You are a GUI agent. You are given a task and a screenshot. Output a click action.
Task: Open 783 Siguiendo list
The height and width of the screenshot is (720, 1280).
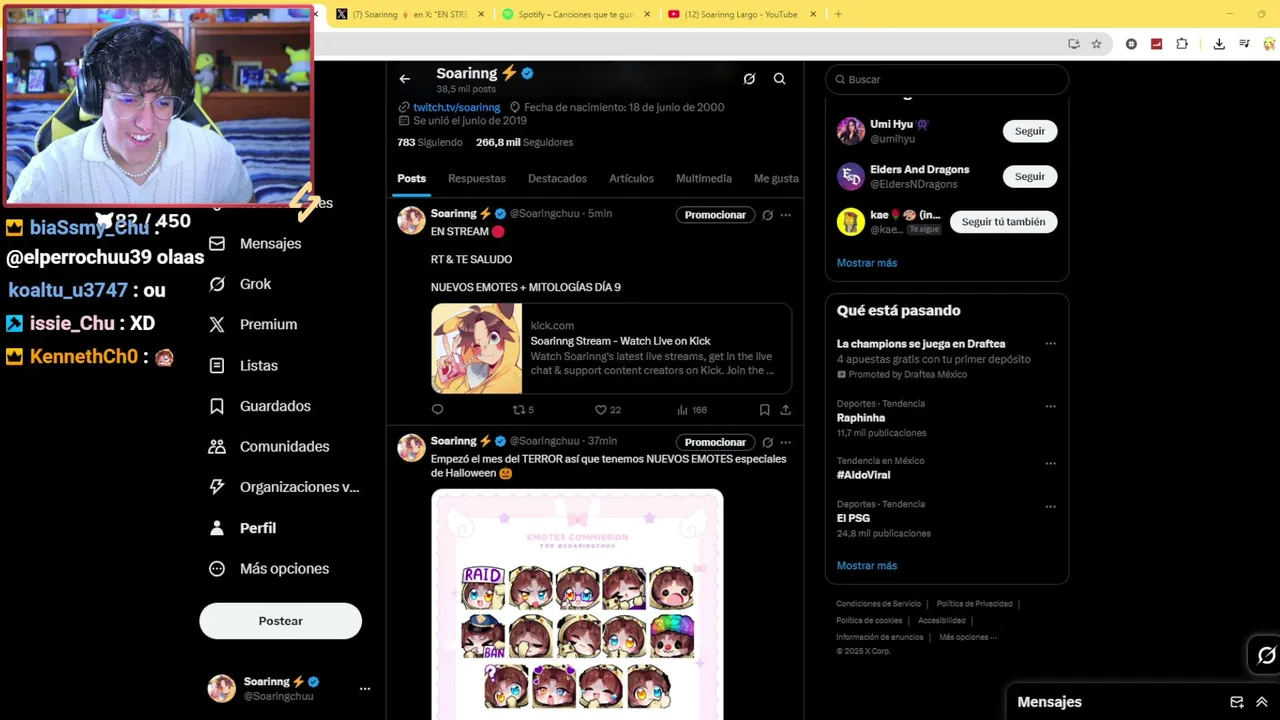[430, 142]
